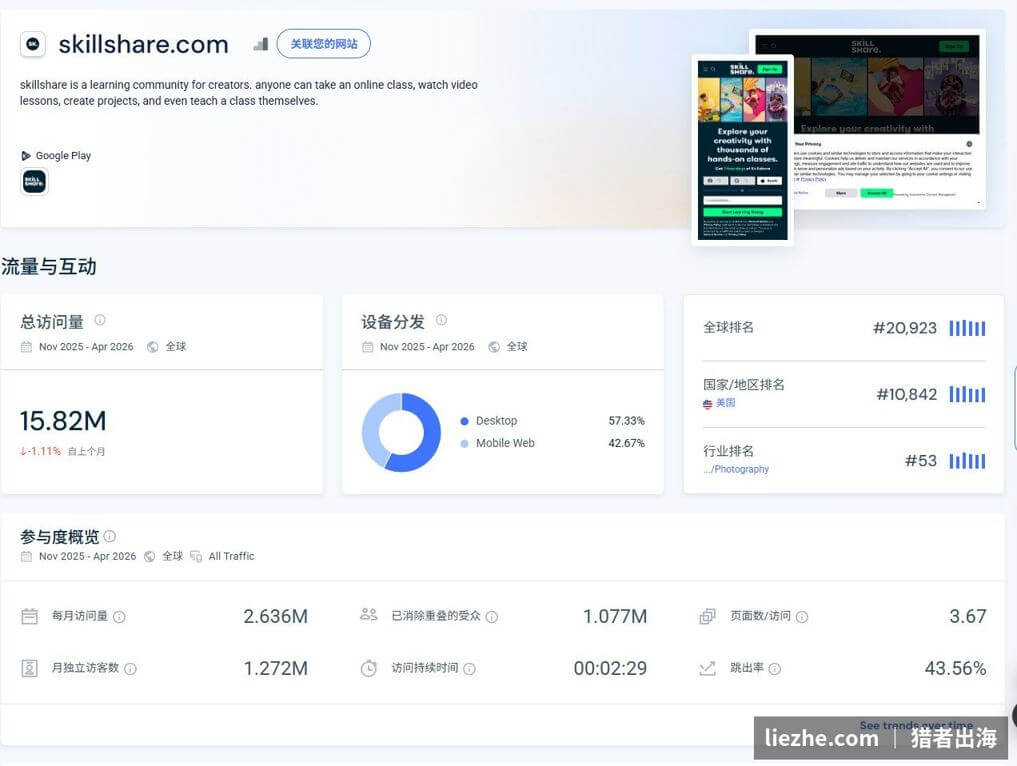Click the skillshare.com favicon logo
Image resolution: width=1017 pixels, height=766 pixels.
[32, 44]
